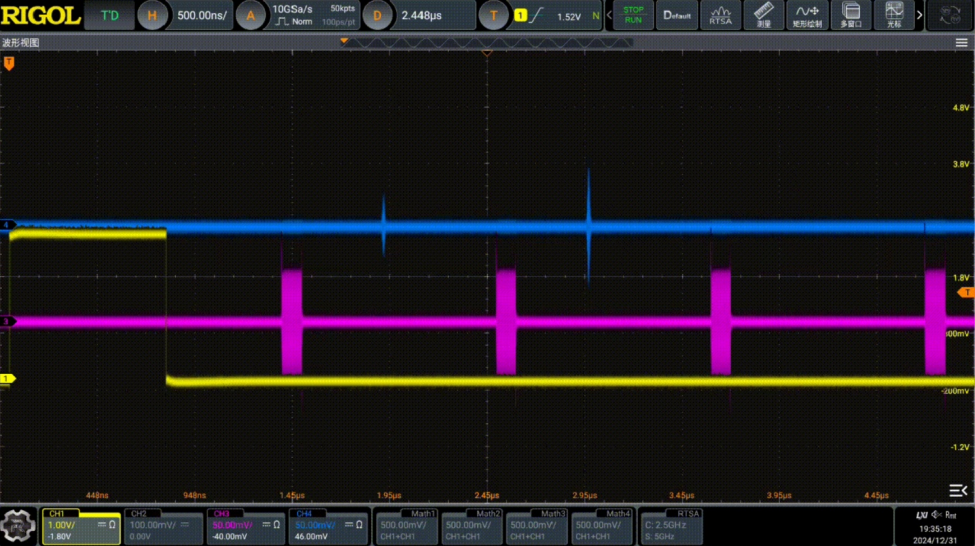Open acquisition menu via A icon
975x546 pixels.
click(x=251, y=16)
